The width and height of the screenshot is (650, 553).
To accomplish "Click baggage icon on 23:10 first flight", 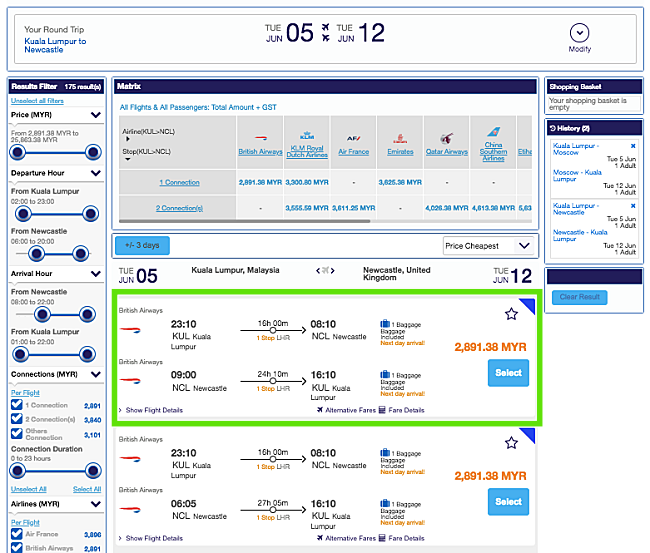I will 385,324.
